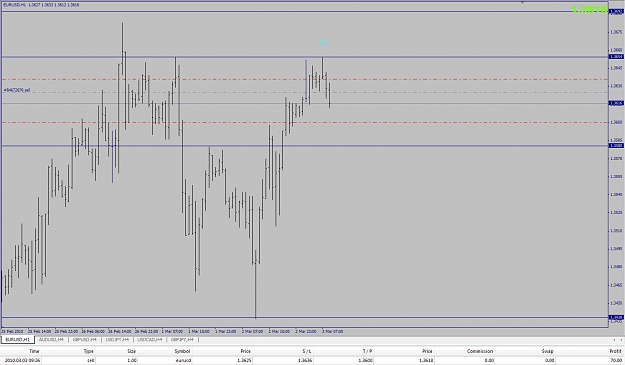This screenshot has height=365, width=625.
Task: Click the open price value 1.3625
Action: [244, 360]
